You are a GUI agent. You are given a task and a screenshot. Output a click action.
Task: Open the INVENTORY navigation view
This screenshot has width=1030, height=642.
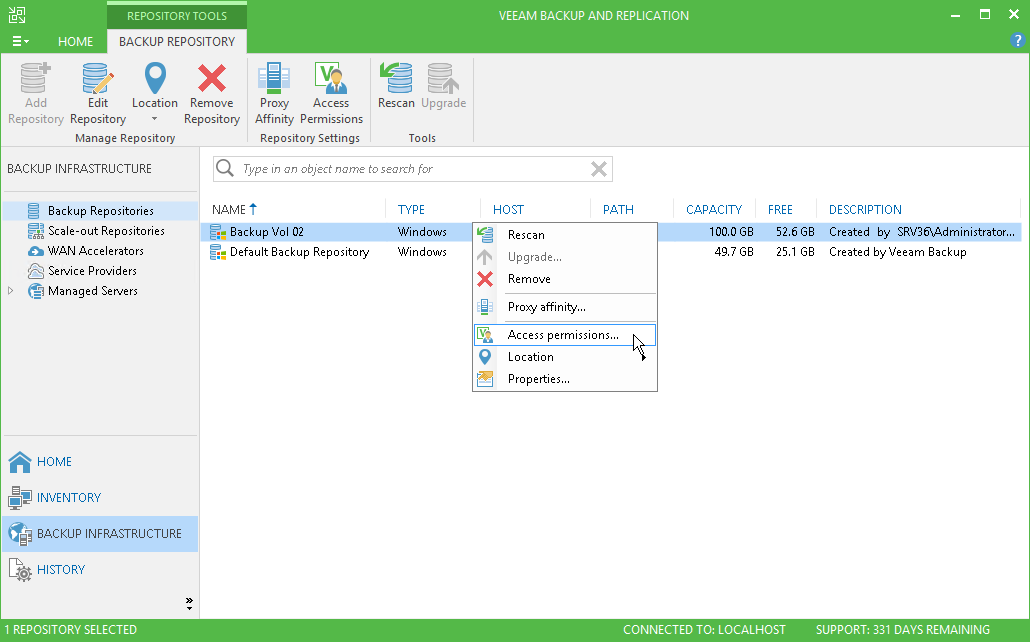coord(100,497)
